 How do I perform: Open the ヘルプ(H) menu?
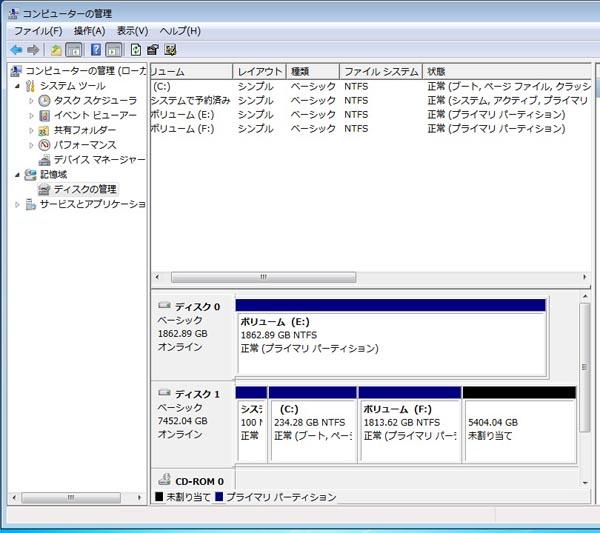[180, 31]
